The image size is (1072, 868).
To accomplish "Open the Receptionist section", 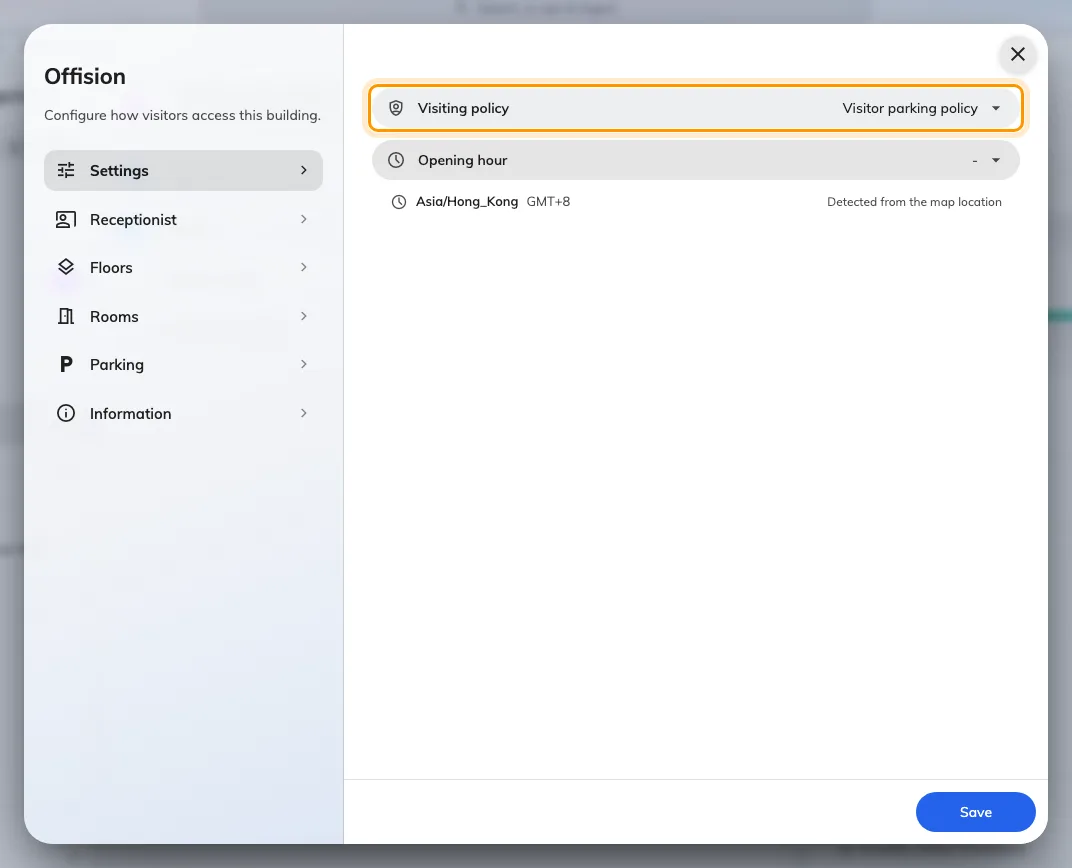I will pos(183,219).
